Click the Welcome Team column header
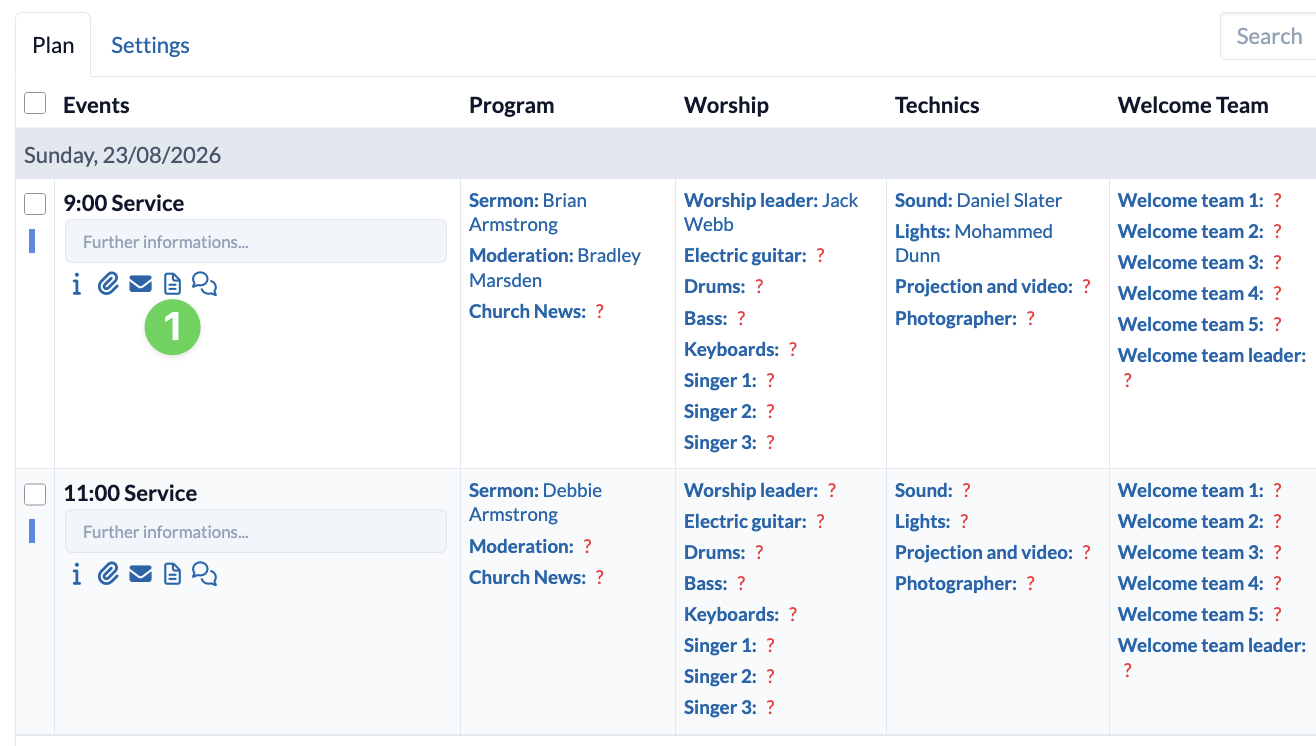Image resolution: width=1316 pixels, height=746 pixels. (1193, 105)
